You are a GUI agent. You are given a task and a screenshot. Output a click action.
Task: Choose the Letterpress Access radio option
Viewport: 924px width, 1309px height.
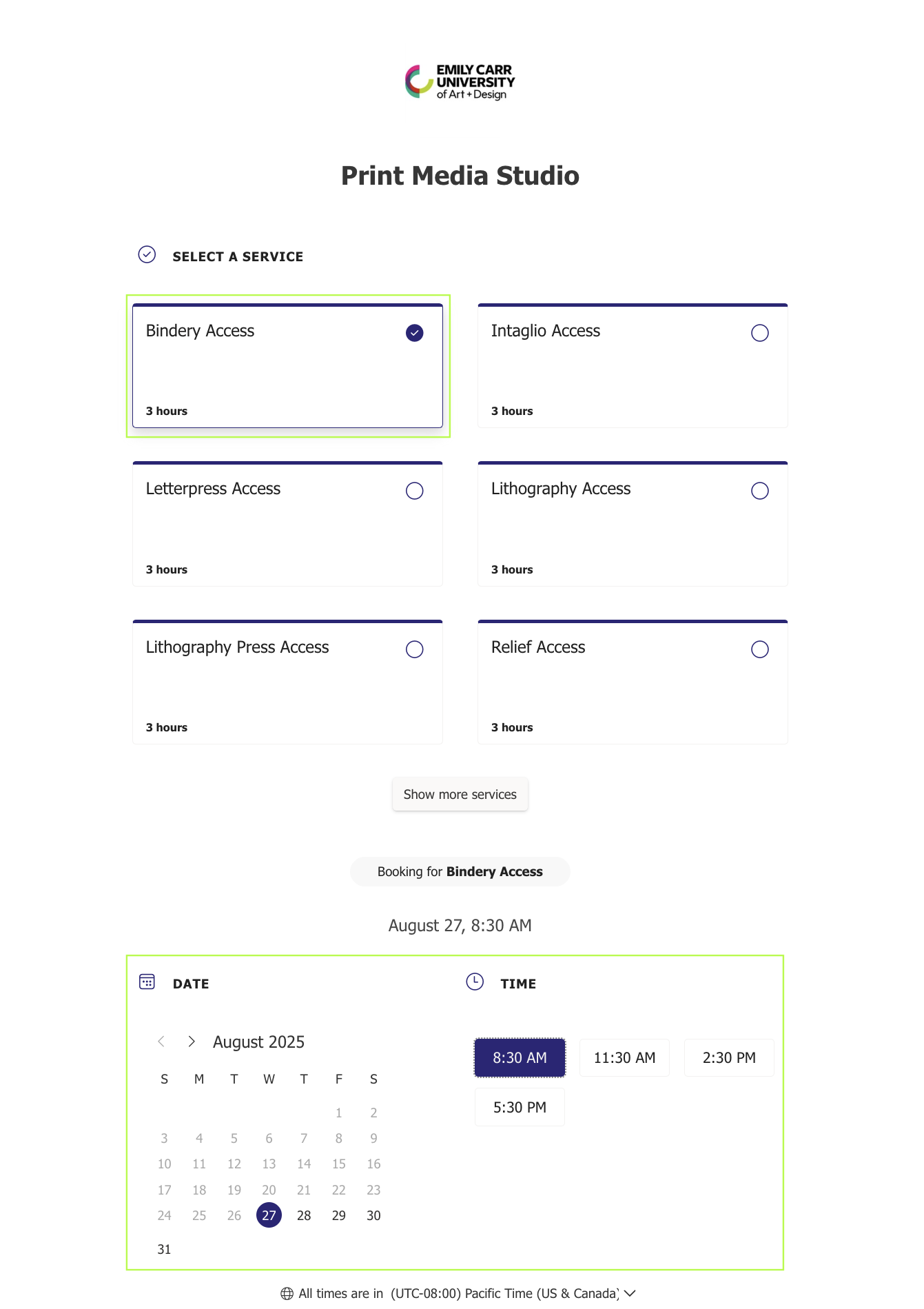pos(414,491)
